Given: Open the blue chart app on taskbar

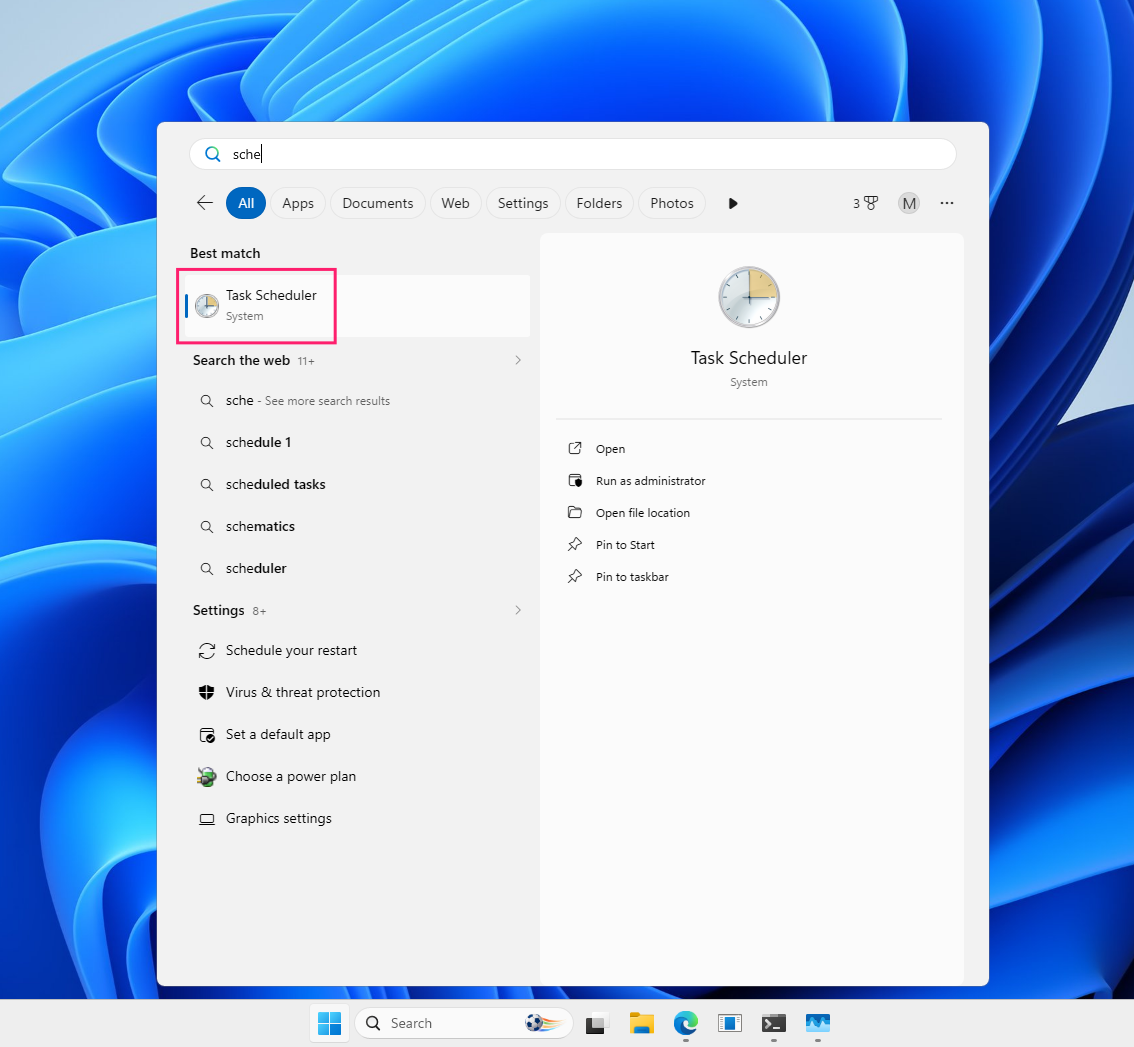Looking at the screenshot, I should coord(818,1023).
